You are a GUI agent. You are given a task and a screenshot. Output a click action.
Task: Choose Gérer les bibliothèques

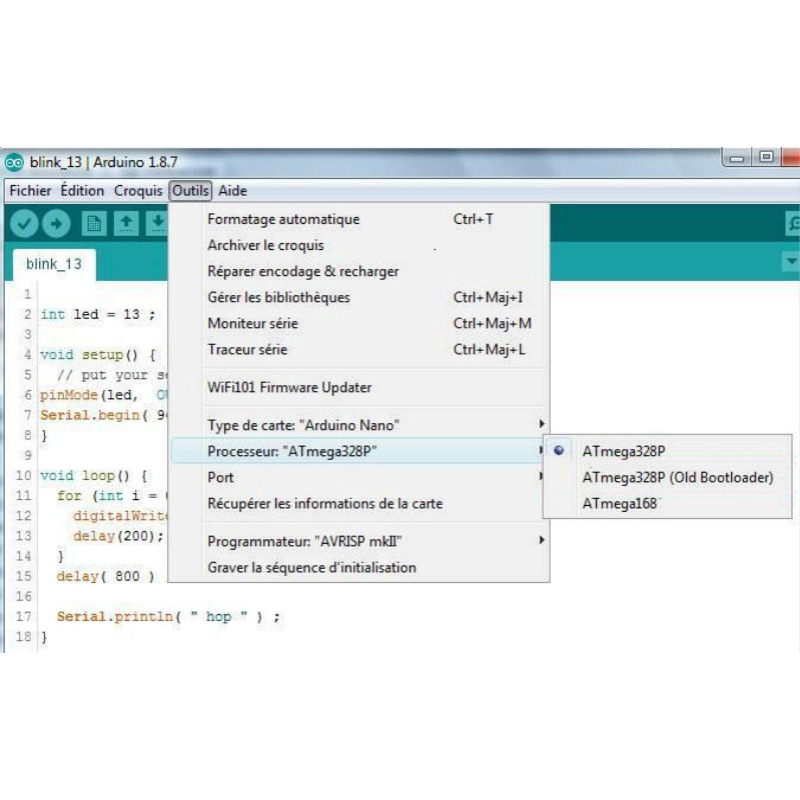(x=278, y=297)
